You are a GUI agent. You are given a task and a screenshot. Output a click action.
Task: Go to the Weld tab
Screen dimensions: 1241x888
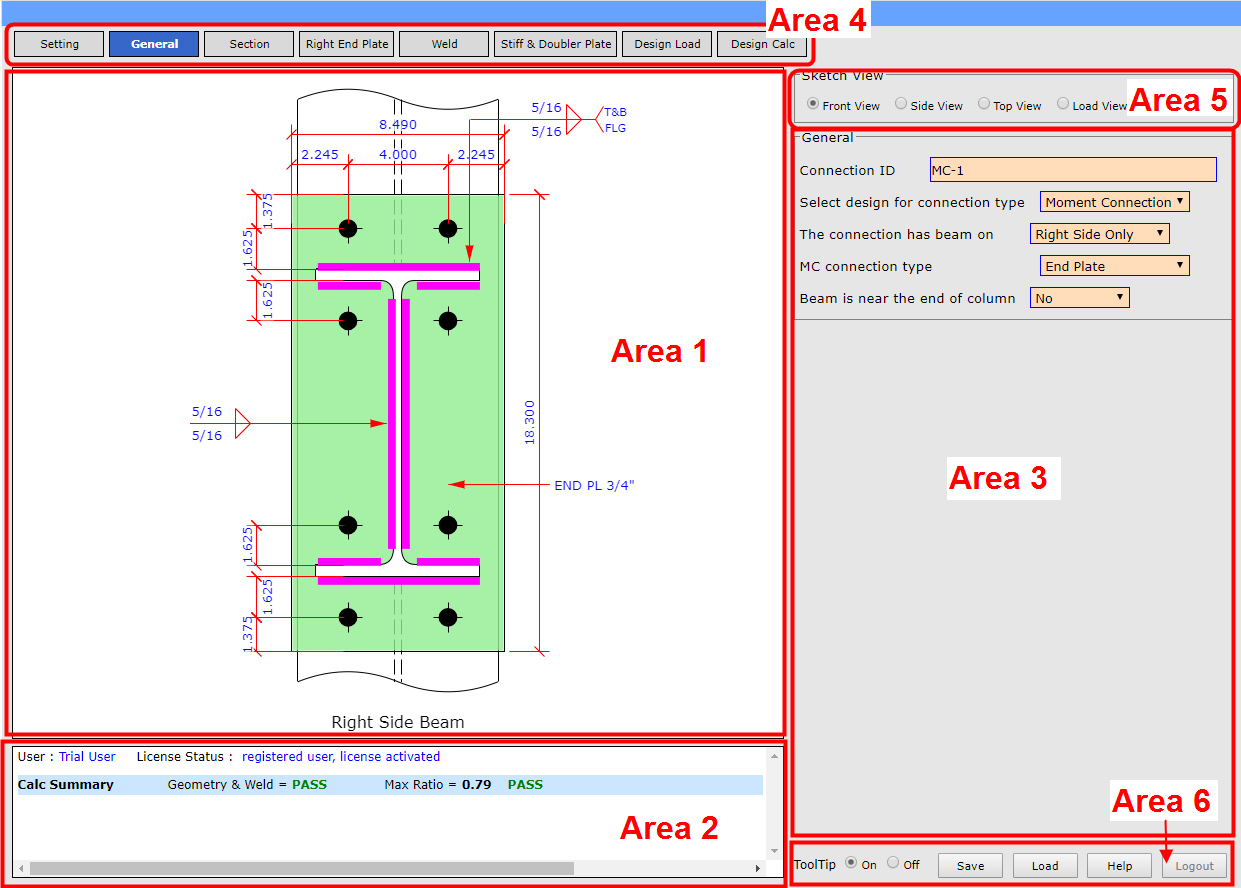(444, 44)
